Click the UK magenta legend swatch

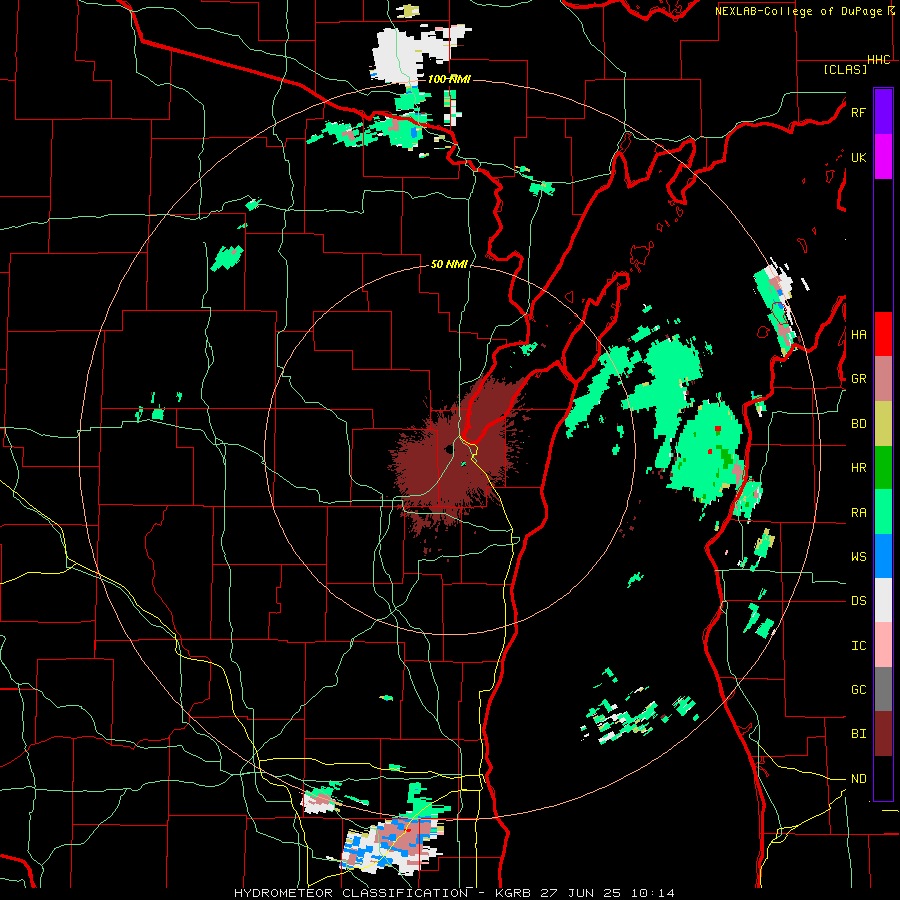pyautogui.click(x=883, y=157)
